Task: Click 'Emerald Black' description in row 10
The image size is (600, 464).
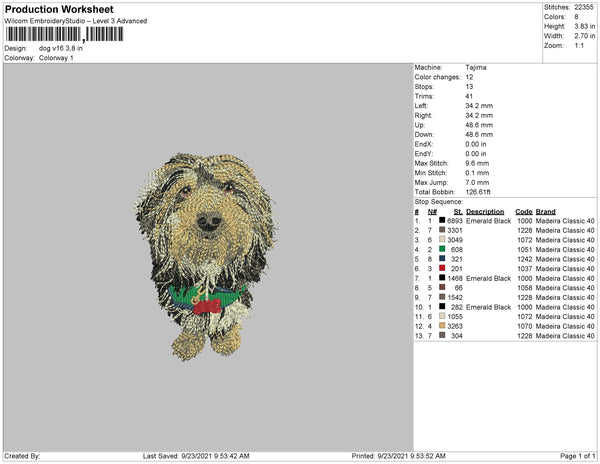Action: (x=489, y=307)
